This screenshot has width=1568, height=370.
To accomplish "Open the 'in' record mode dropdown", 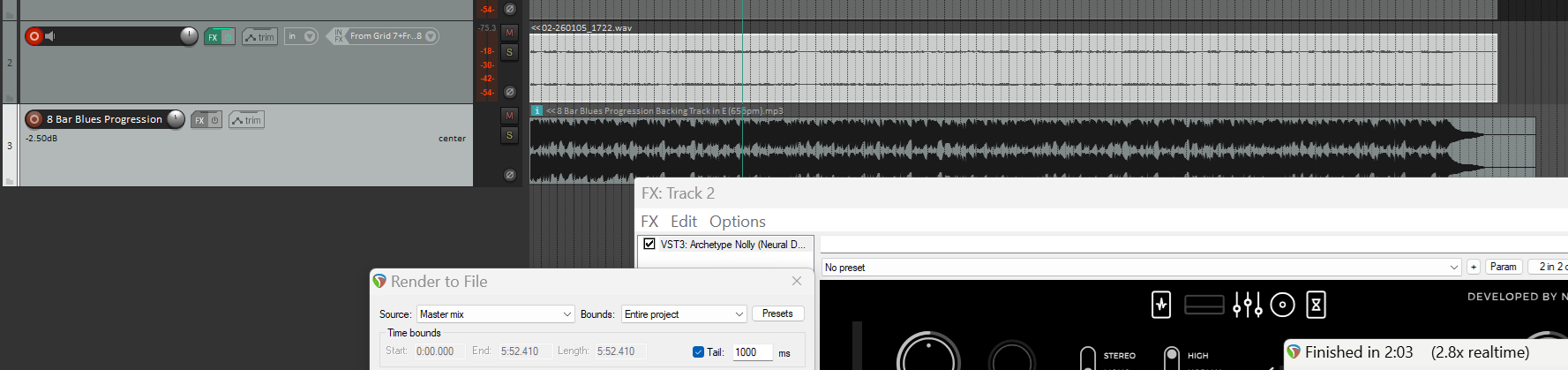I will [301, 36].
